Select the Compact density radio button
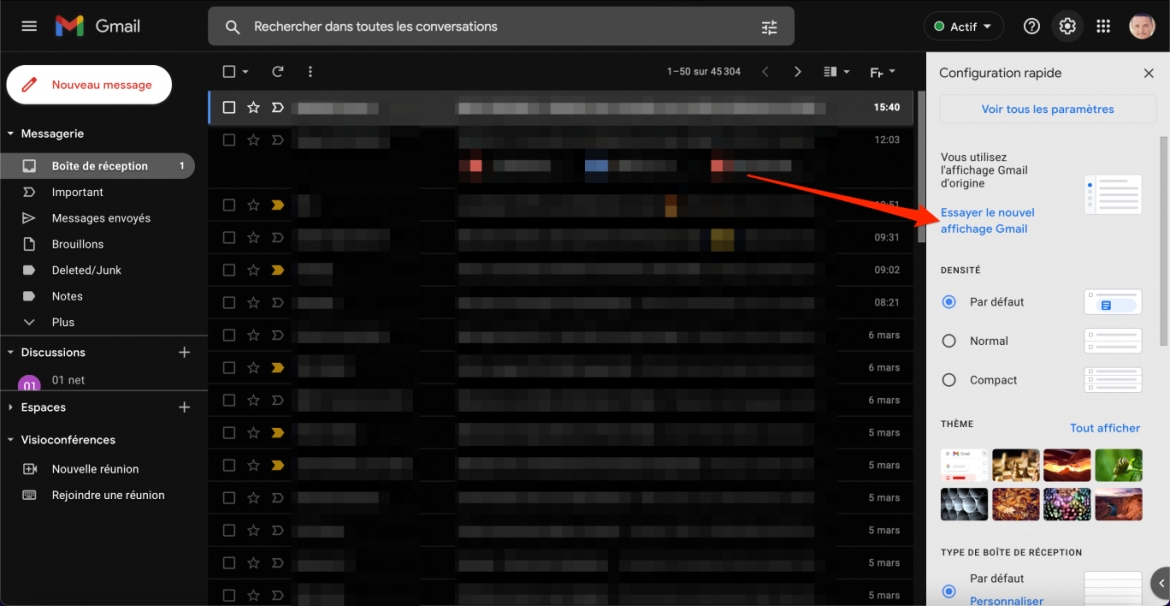The image size is (1170, 606). coord(948,380)
